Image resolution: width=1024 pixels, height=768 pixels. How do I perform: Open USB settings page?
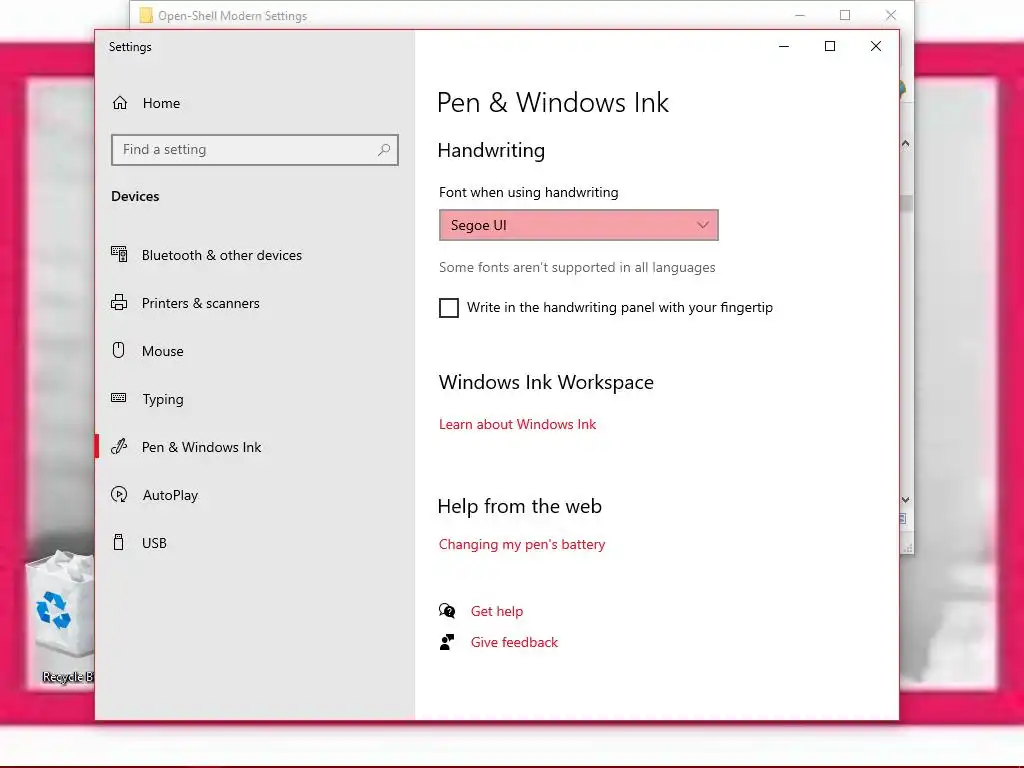coord(255,543)
